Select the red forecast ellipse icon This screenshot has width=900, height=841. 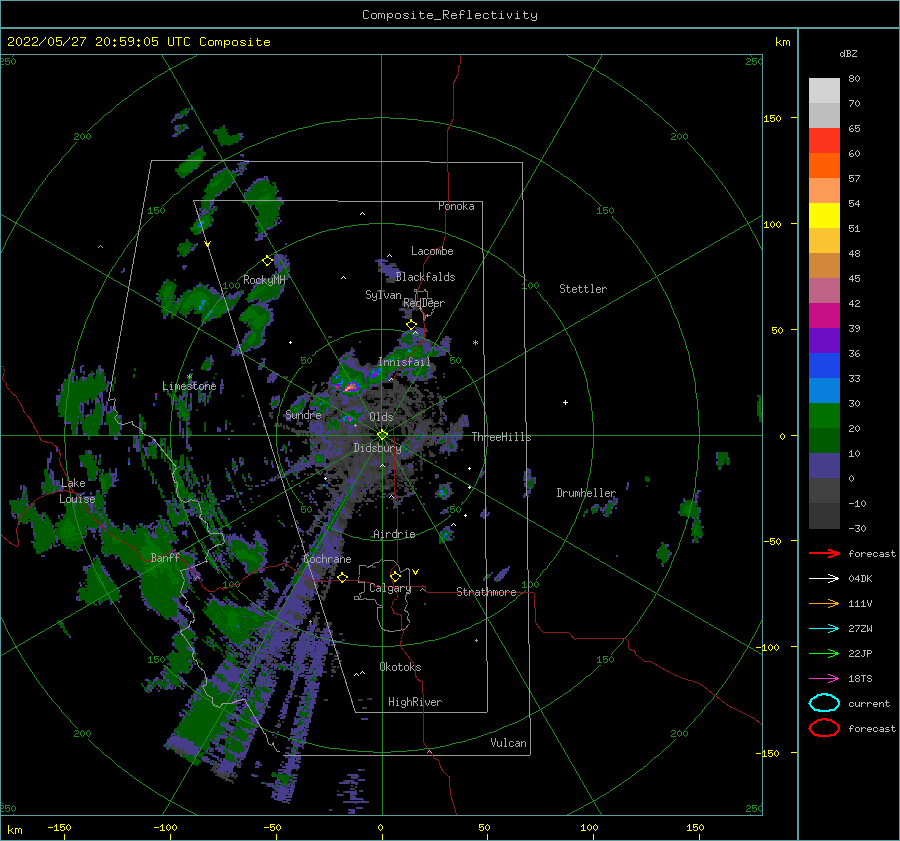pyautogui.click(x=824, y=728)
